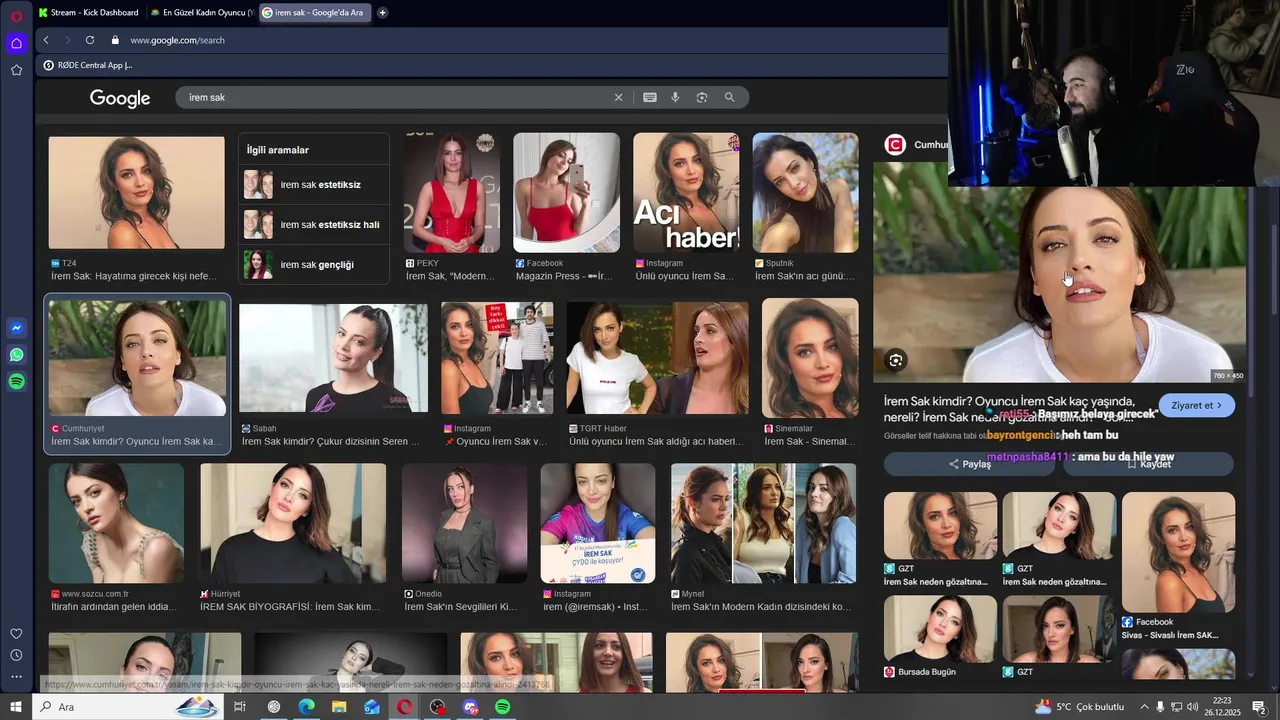Open the T24 İrem Sak image result
Image resolution: width=1280 pixels, height=720 pixels.
137,193
